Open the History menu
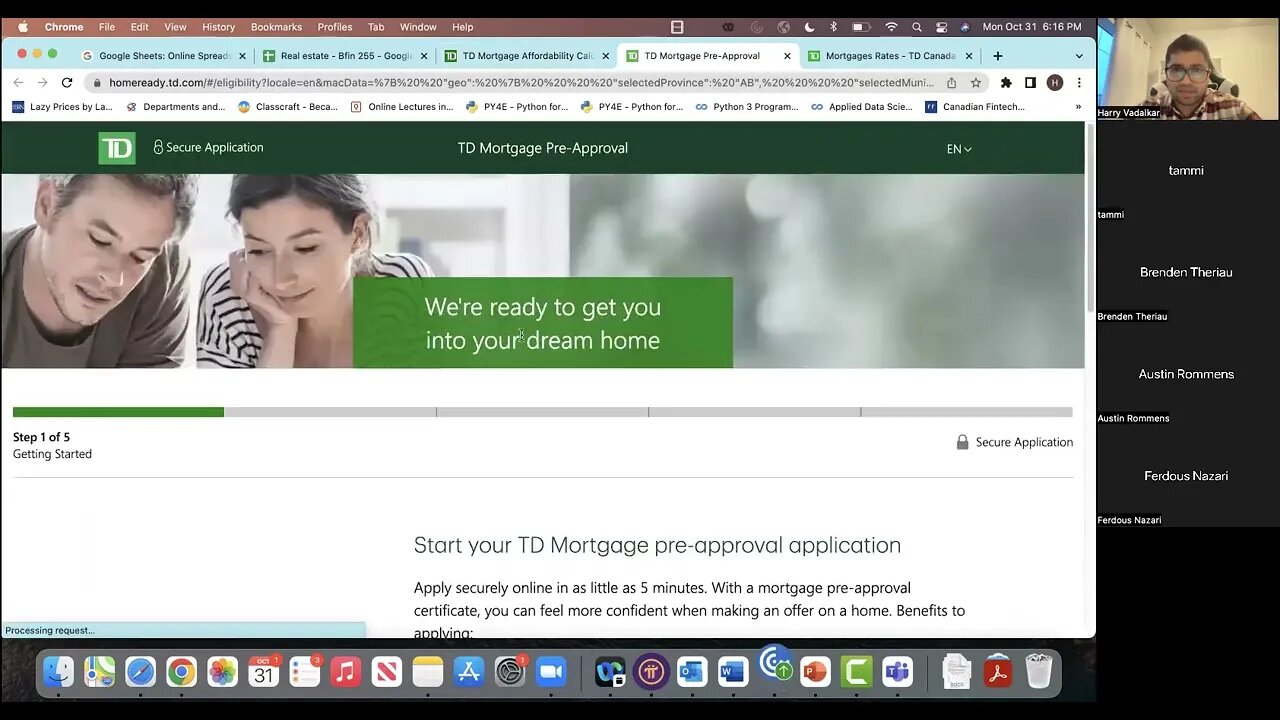1280x720 pixels. click(218, 27)
